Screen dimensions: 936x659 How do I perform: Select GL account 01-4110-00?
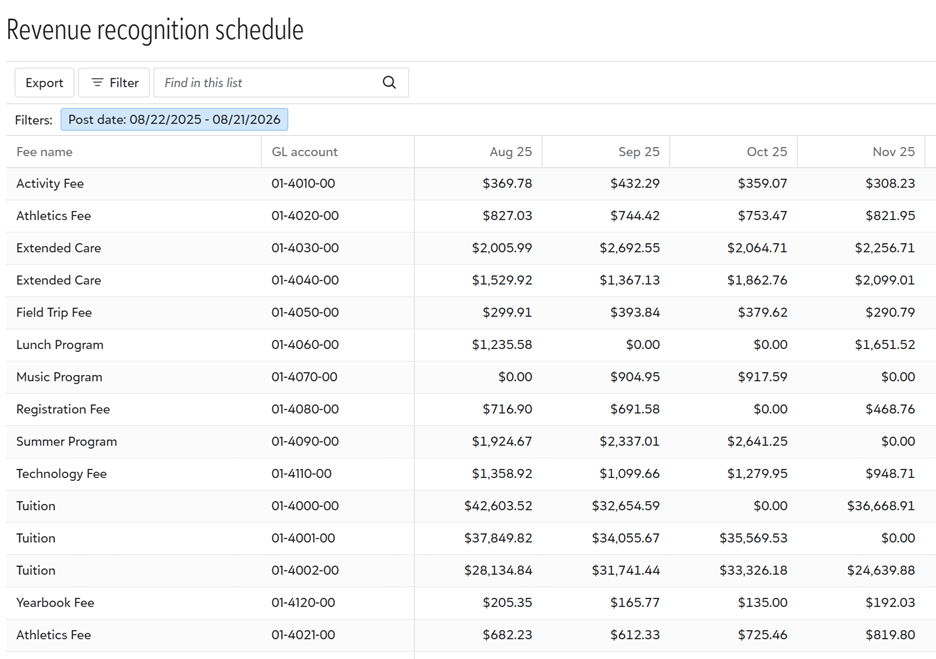(x=301, y=473)
